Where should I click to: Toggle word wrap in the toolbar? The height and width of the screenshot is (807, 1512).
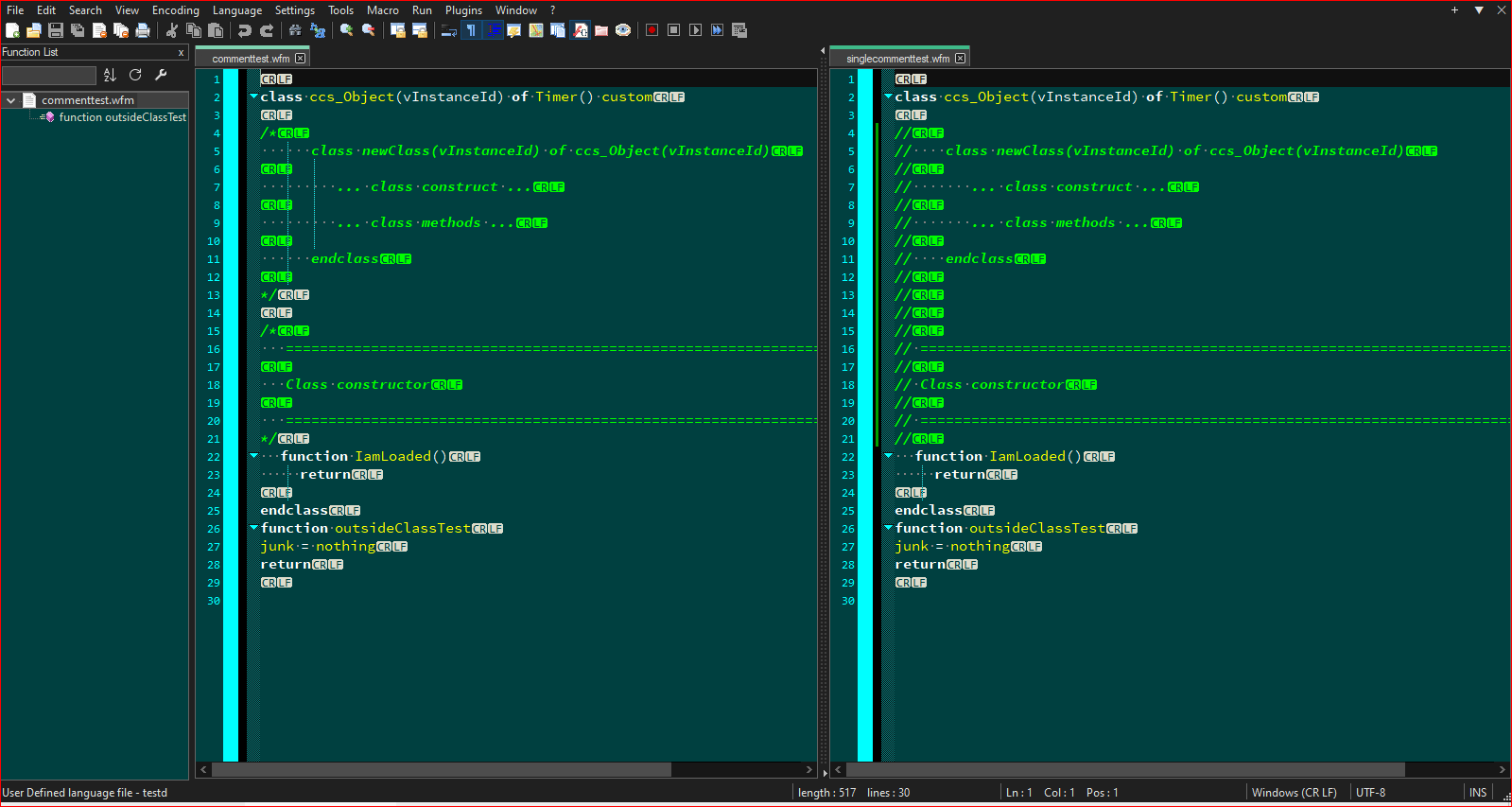point(449,30)
